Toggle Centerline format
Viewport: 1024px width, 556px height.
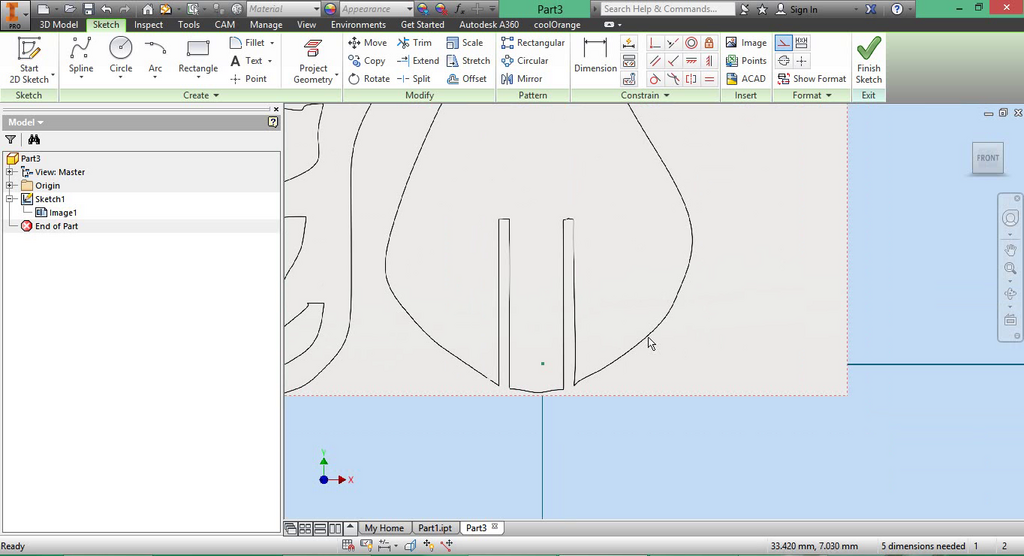pos(783,61)
